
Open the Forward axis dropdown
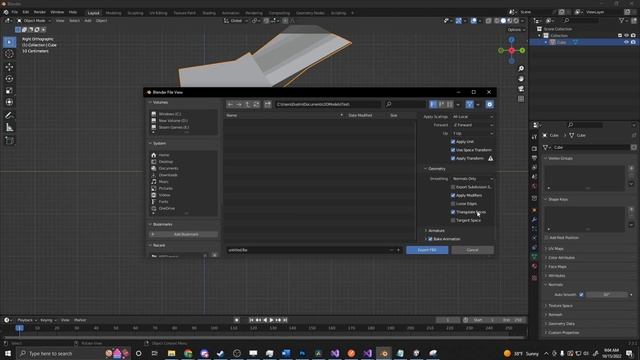[472, 125]
